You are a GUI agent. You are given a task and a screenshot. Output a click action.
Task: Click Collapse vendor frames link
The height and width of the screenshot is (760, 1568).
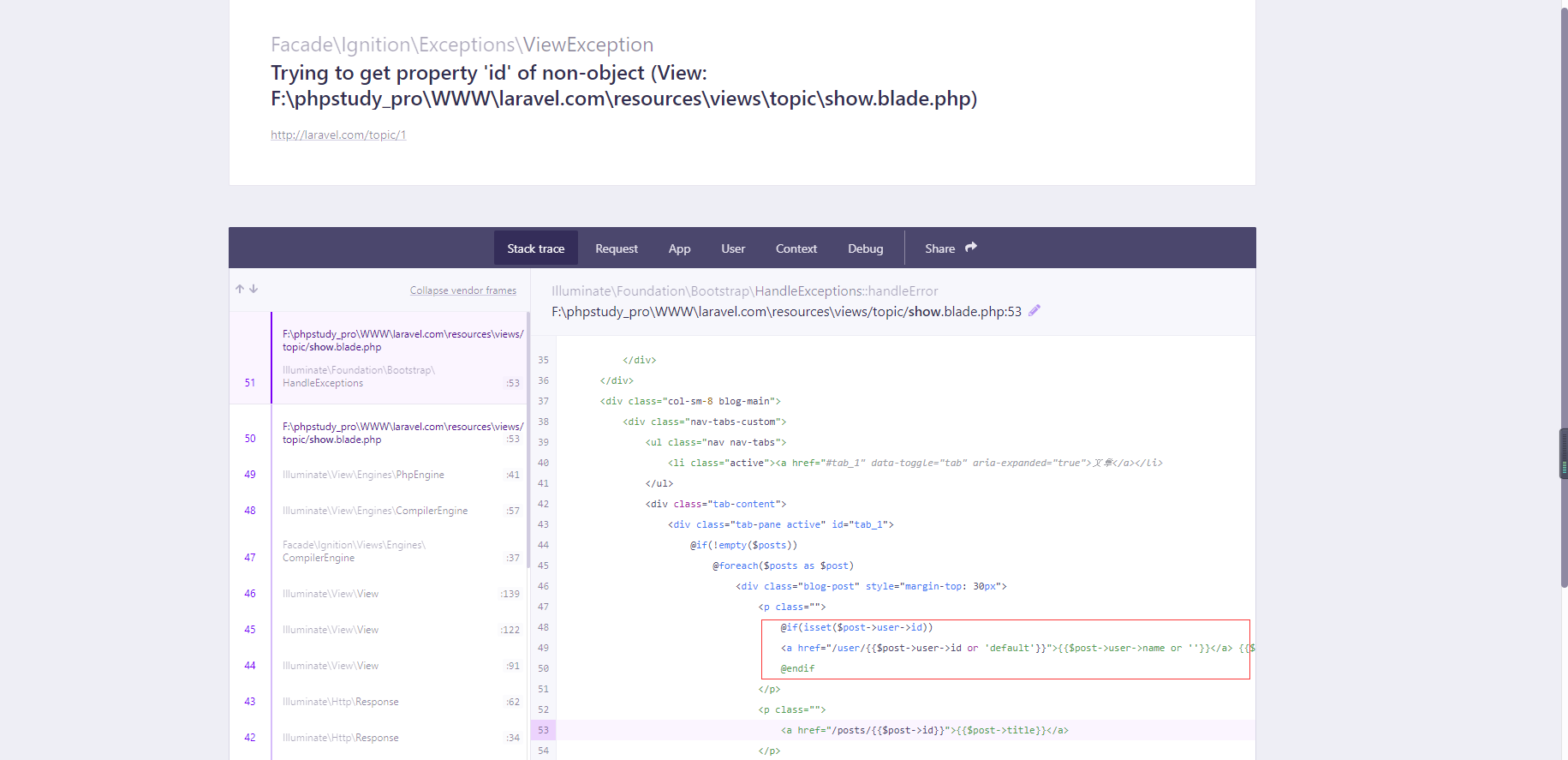463,290
